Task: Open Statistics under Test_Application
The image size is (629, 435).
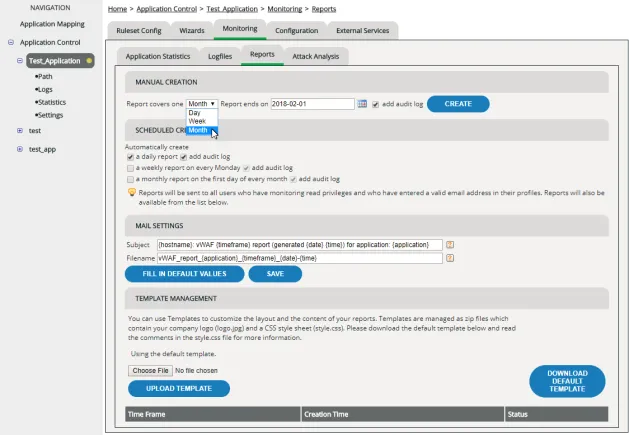Action: coord(51,102)
